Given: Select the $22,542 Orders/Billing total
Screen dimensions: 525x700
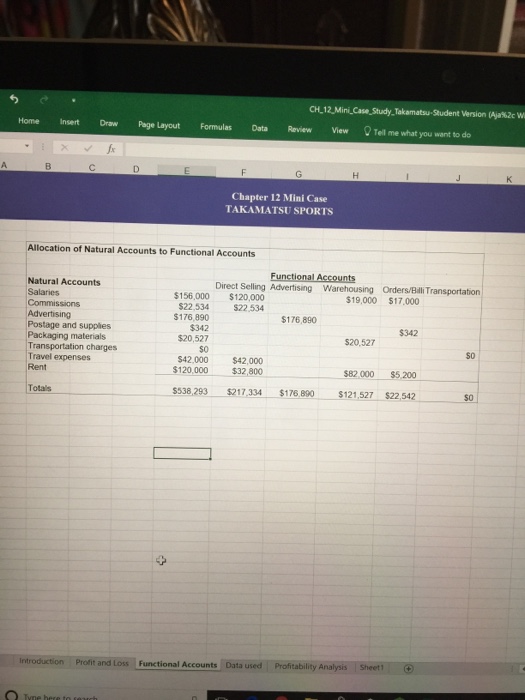Looking at the screenshot, I should coord(400,396).
